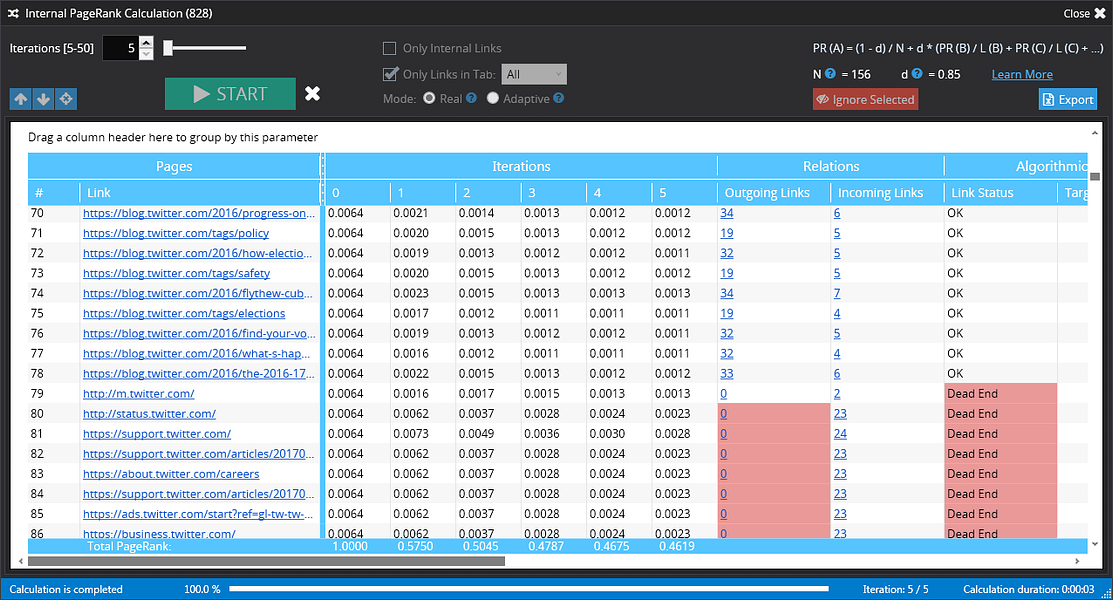1113x600 pixels.
Task: Sort by the Link Status column header
Action: [981, 192]
